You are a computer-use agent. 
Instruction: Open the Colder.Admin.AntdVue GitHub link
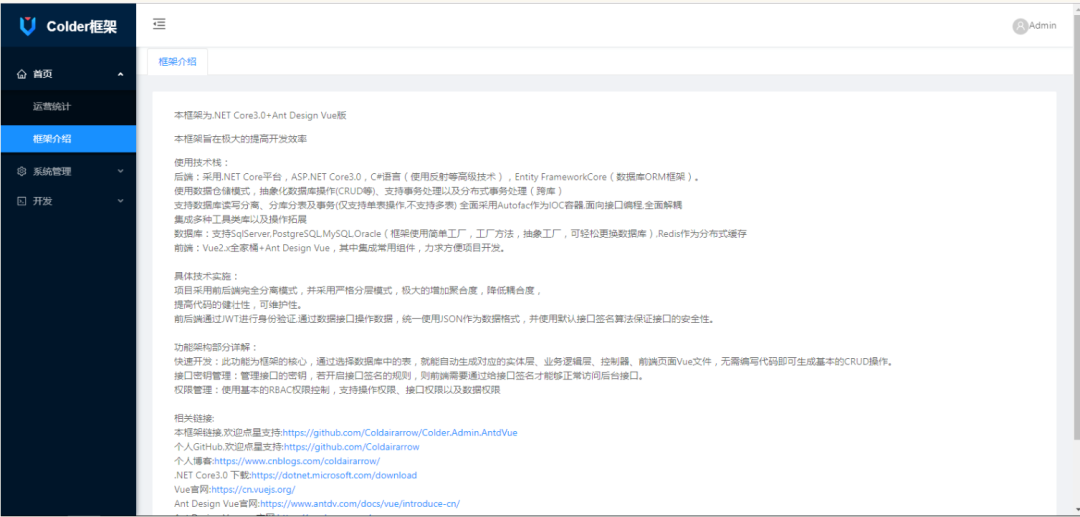pos(400,433)
